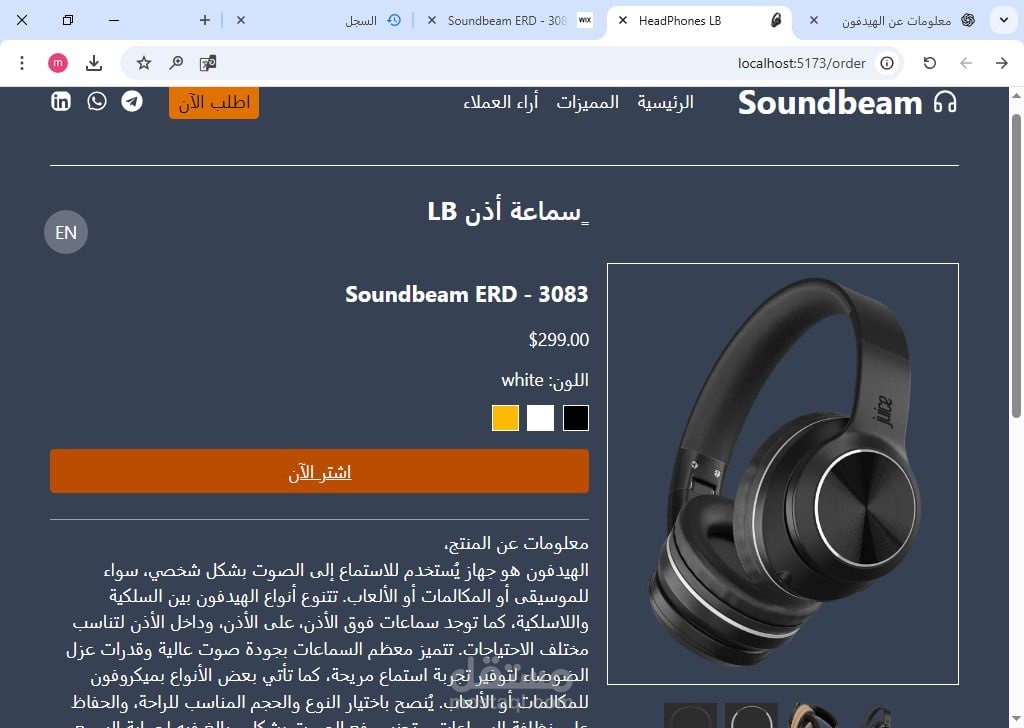
Task: Open the WhatsApp icon in header
Action: click(97, 101)
